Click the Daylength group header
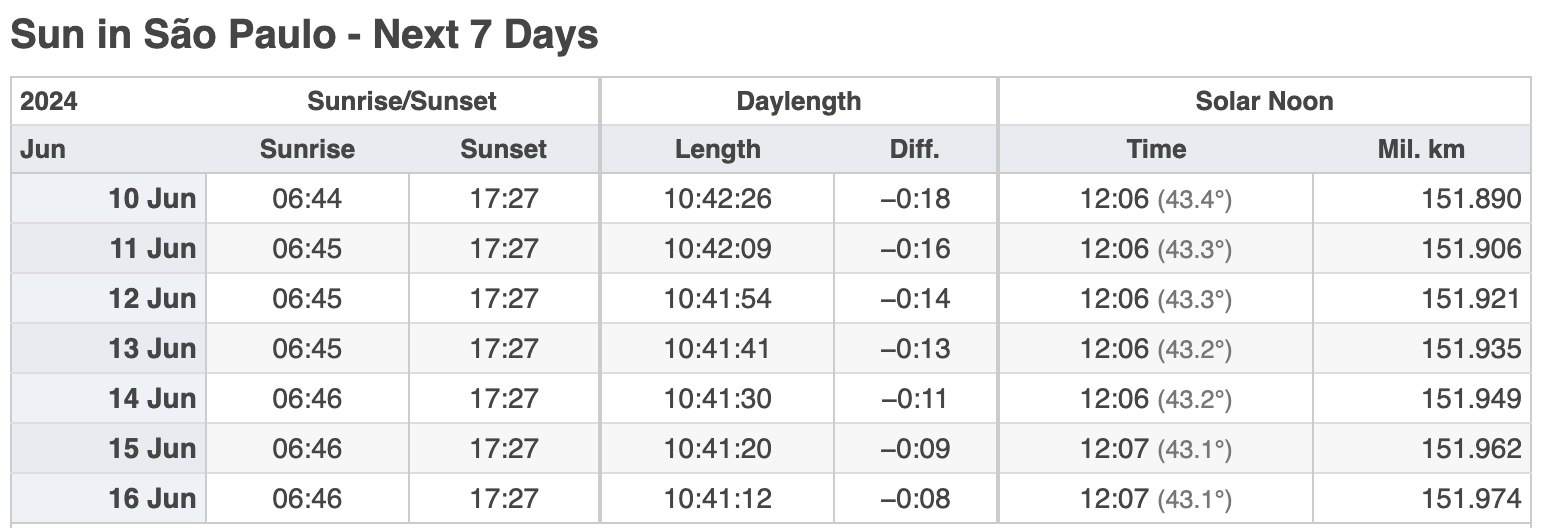This screenshot has height=528, width=1542. pyautogui.click(x=798, y=101)
